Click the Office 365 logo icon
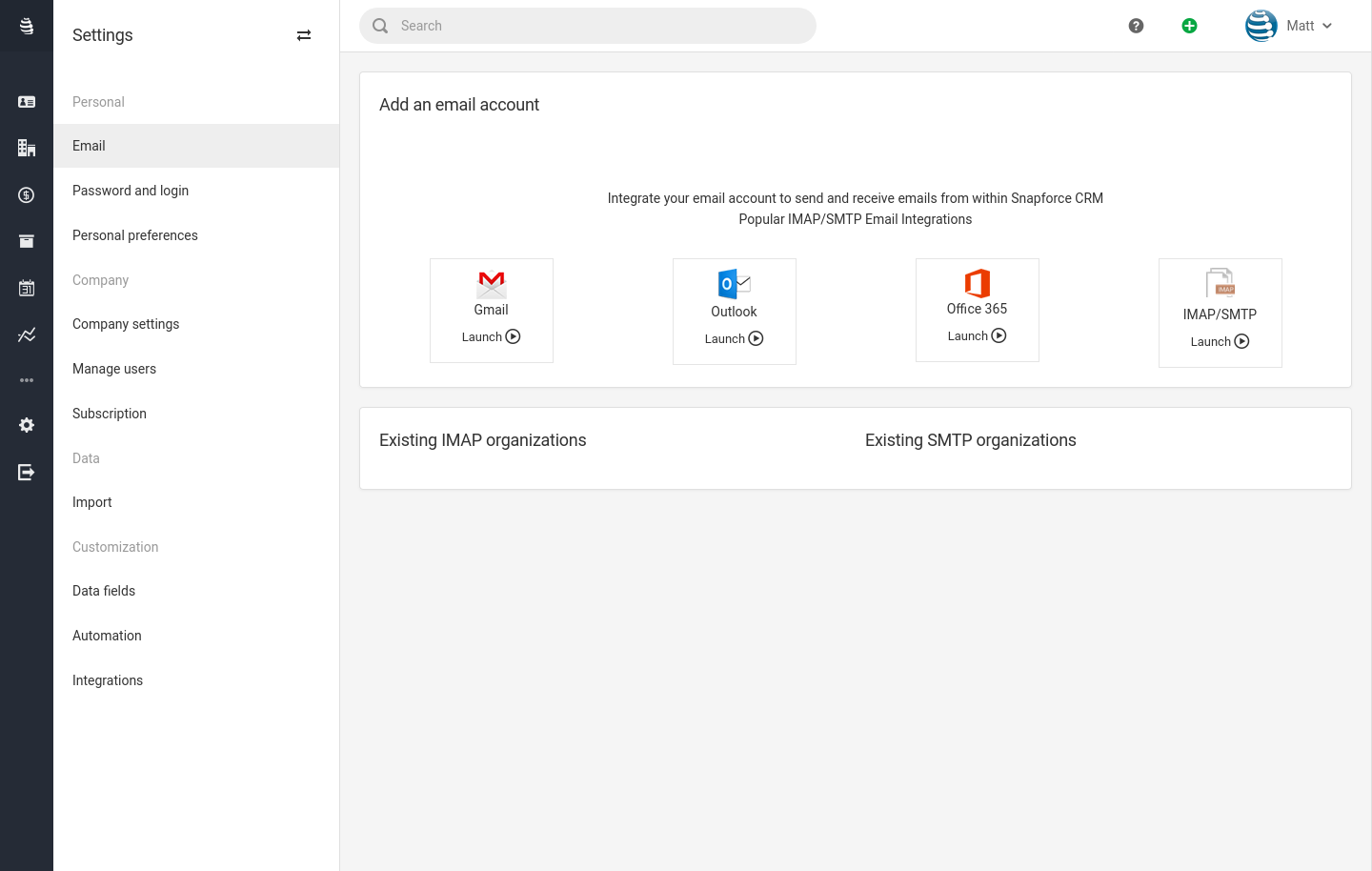Image resolution: width=1372 pixels, height=871 pixels. (x=978, y=283)
